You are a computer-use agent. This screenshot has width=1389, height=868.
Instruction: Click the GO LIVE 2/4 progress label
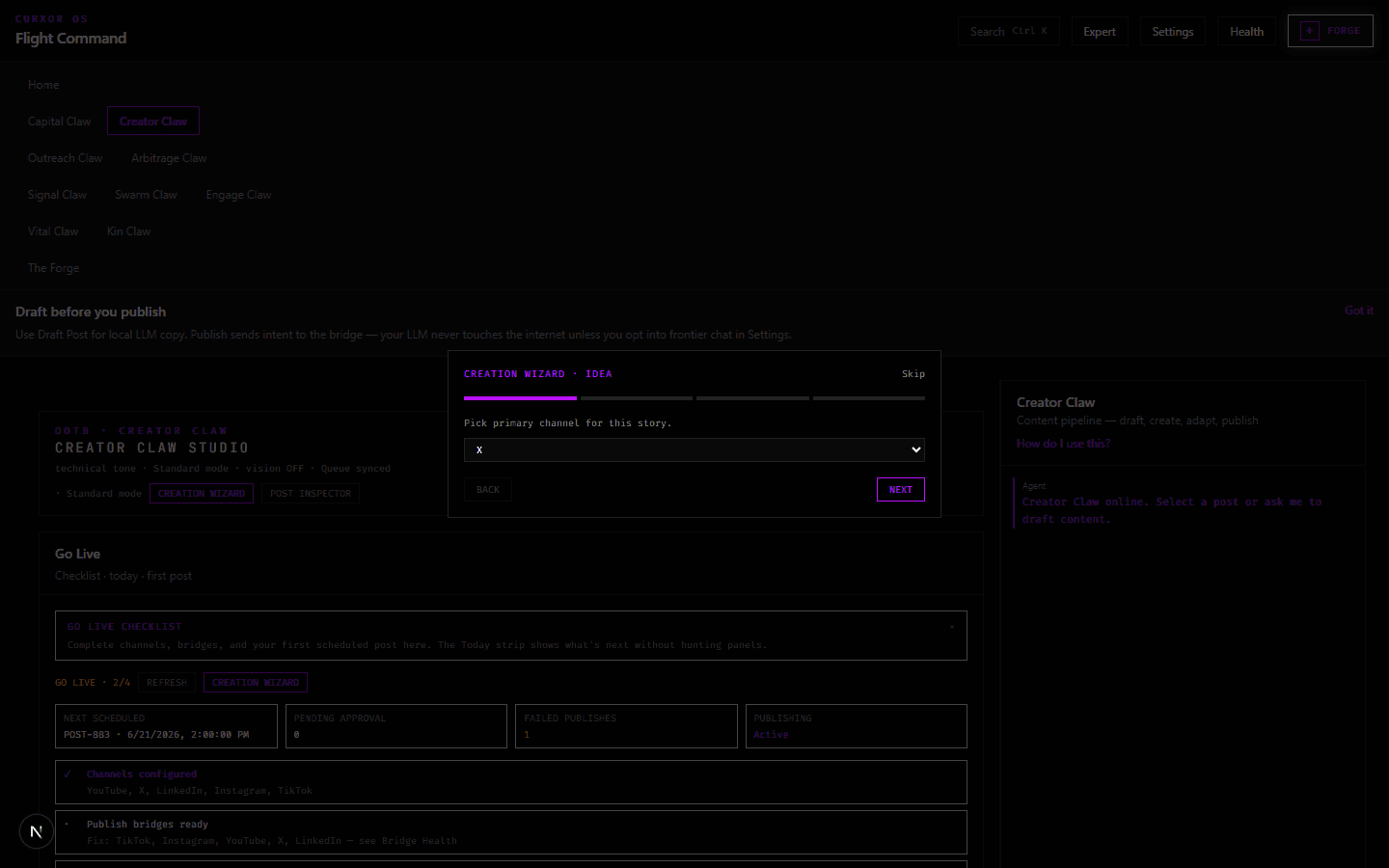click(93, 683)
